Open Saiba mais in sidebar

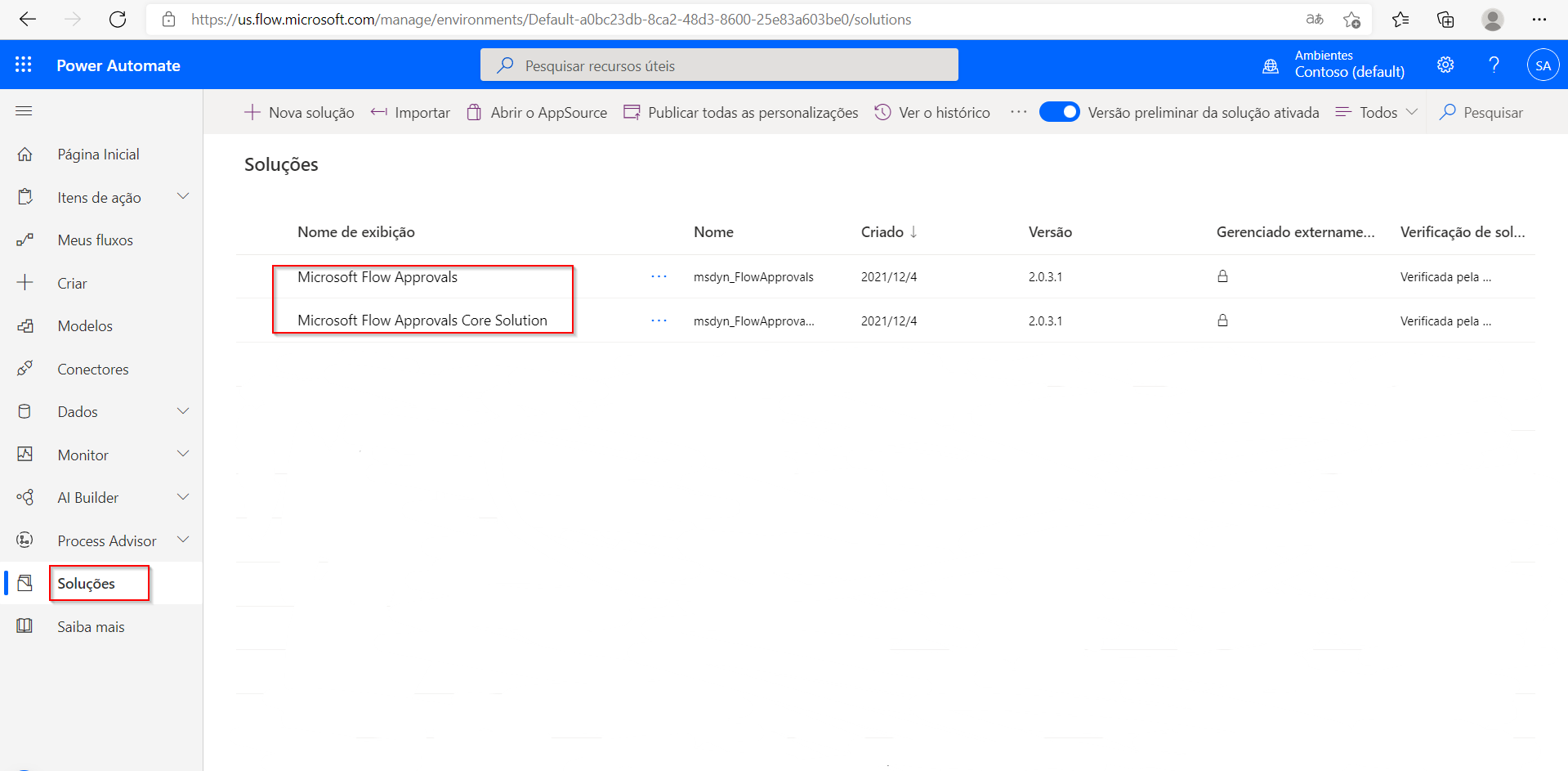(x=91, y=626)
